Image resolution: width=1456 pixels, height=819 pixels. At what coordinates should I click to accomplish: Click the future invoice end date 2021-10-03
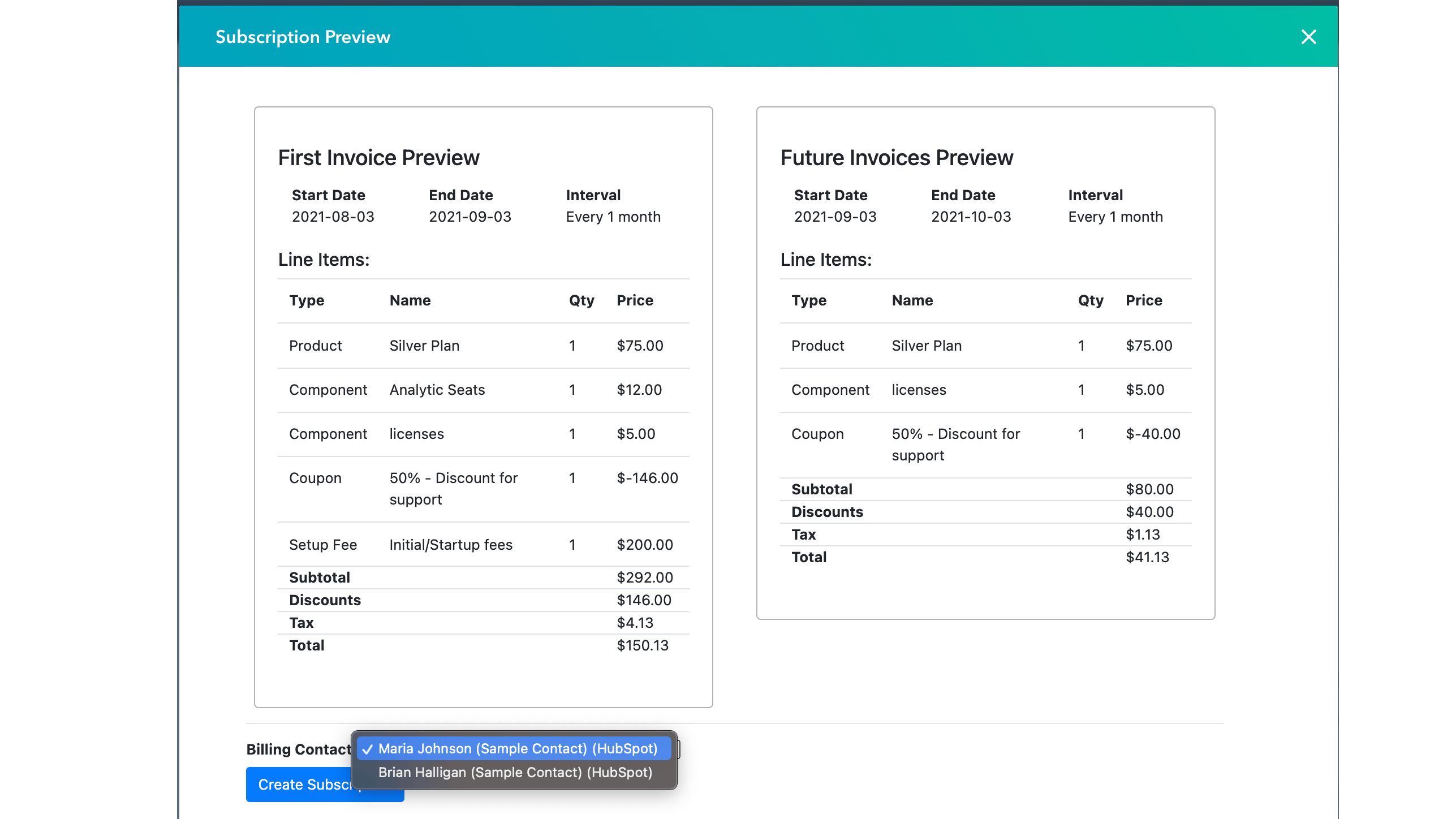pos(971,217)
